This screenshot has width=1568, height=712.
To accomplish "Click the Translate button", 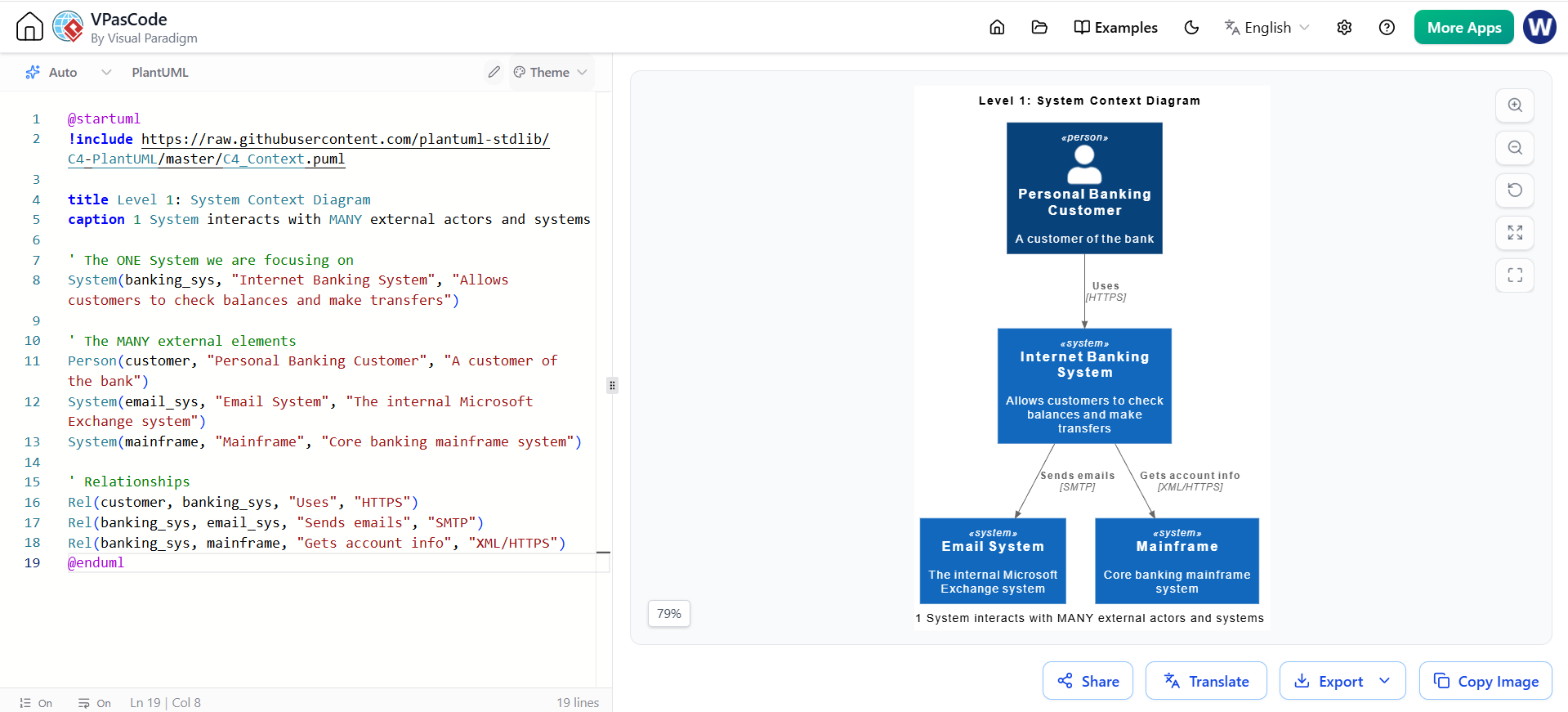I will (x=1206, y=681).
